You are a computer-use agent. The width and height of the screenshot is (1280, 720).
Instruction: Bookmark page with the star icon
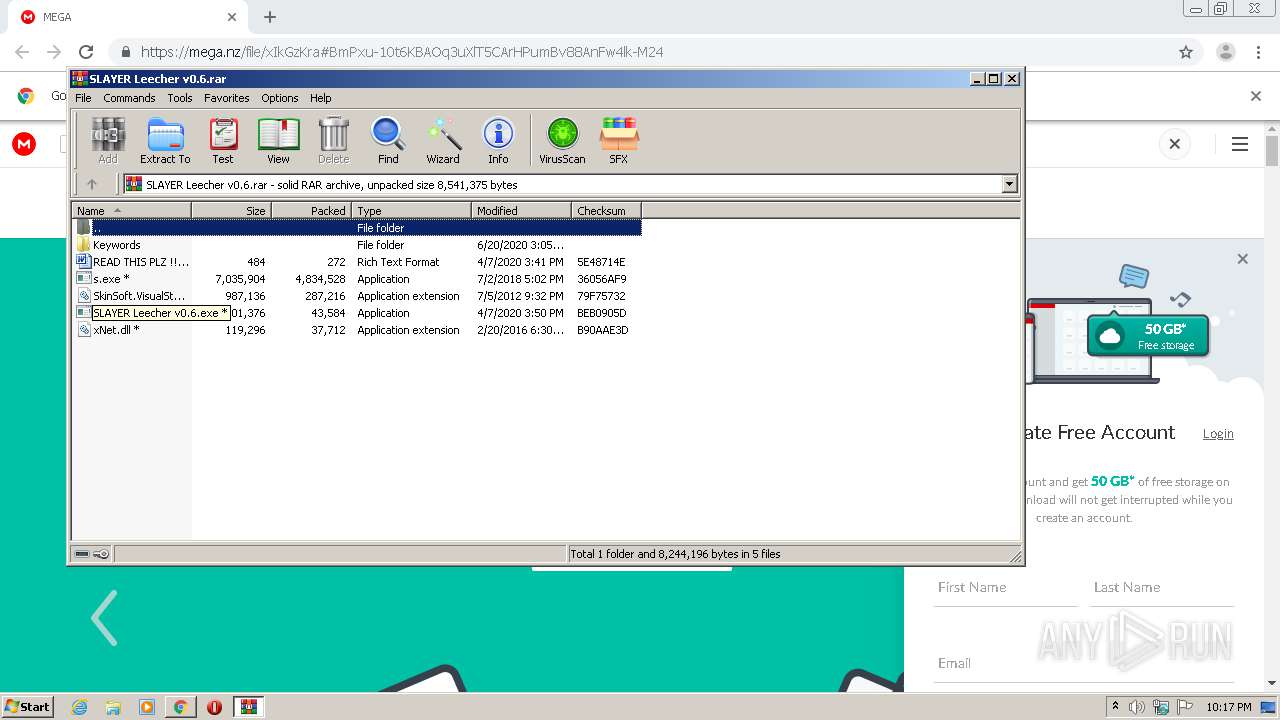click(1186, 52)
